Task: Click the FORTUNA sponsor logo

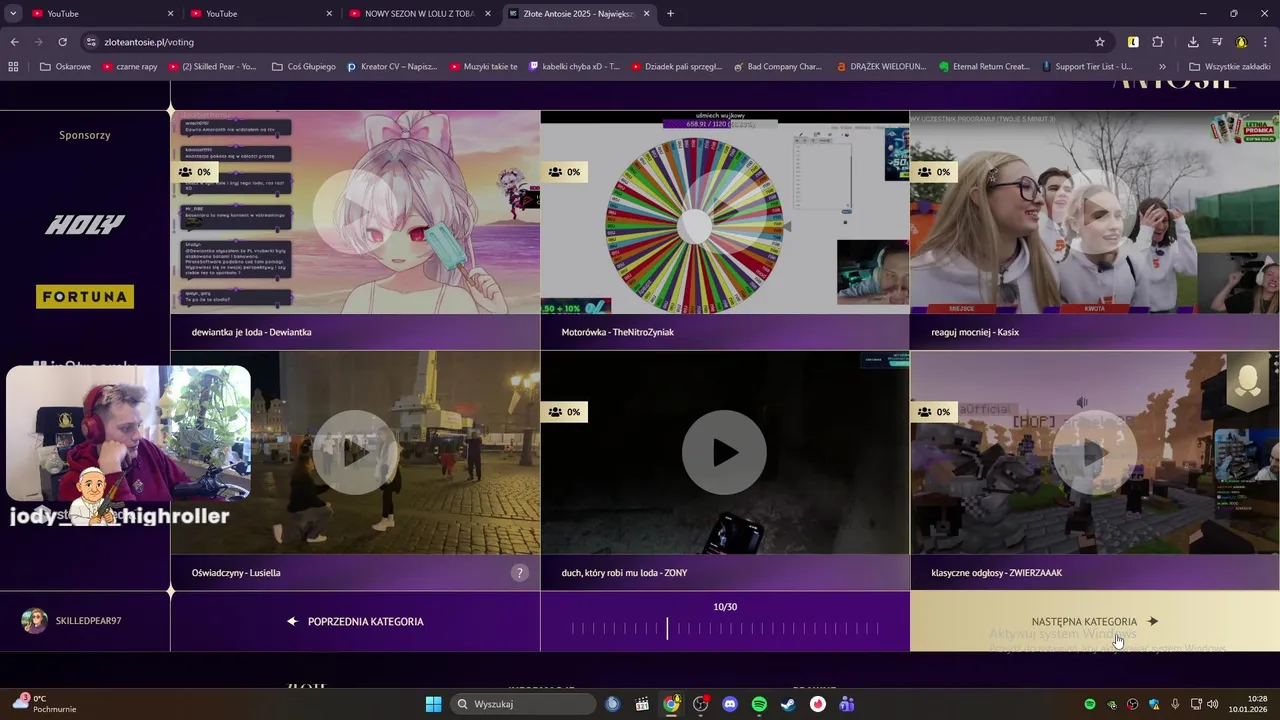Action: point(85,297)
